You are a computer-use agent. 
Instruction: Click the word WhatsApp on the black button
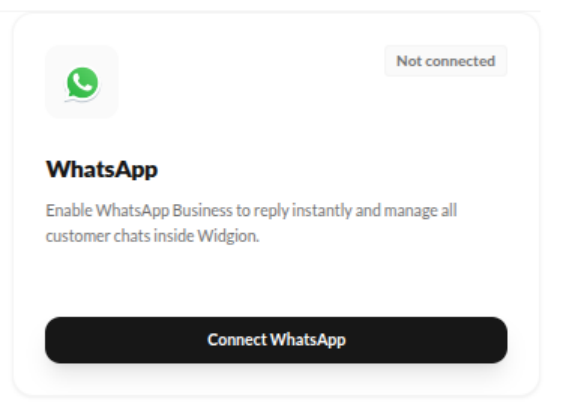click(x=308, y=340)
